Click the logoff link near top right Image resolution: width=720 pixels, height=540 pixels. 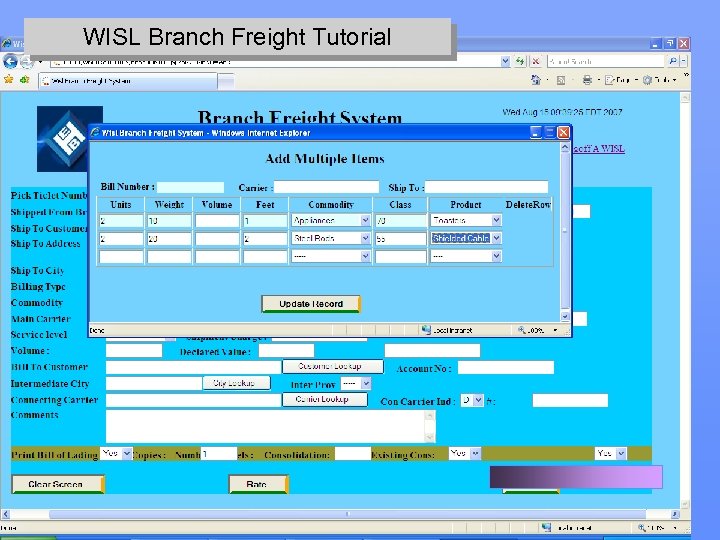(599, 149)
